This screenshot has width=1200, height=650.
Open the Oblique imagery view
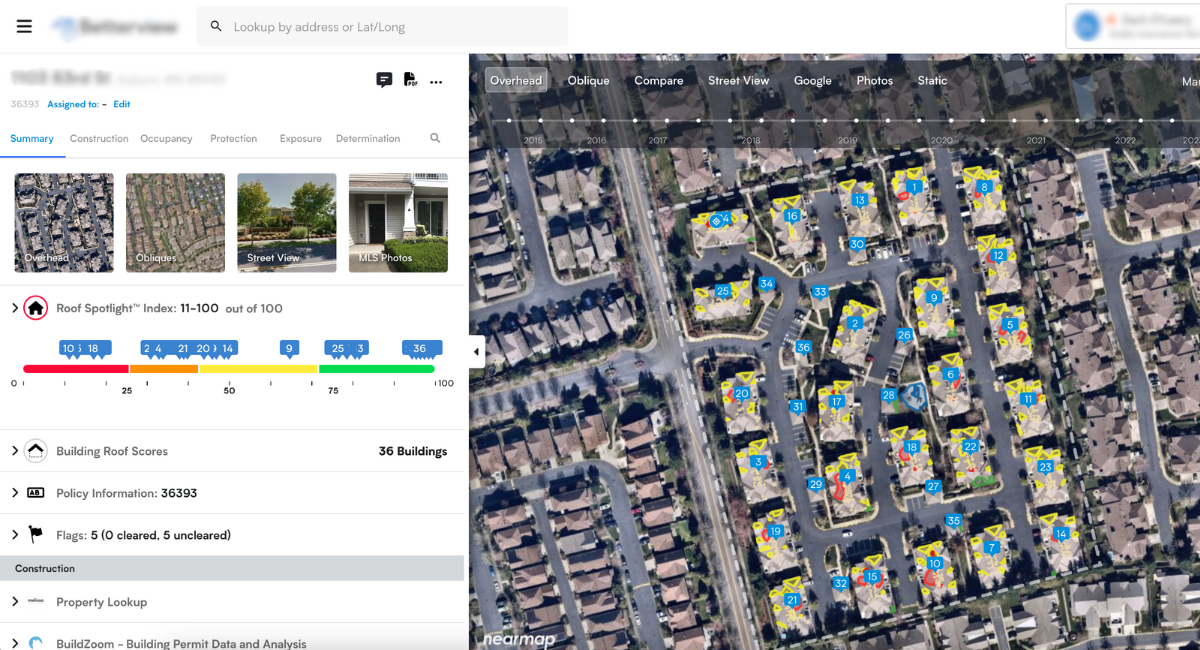click(588, 80)
